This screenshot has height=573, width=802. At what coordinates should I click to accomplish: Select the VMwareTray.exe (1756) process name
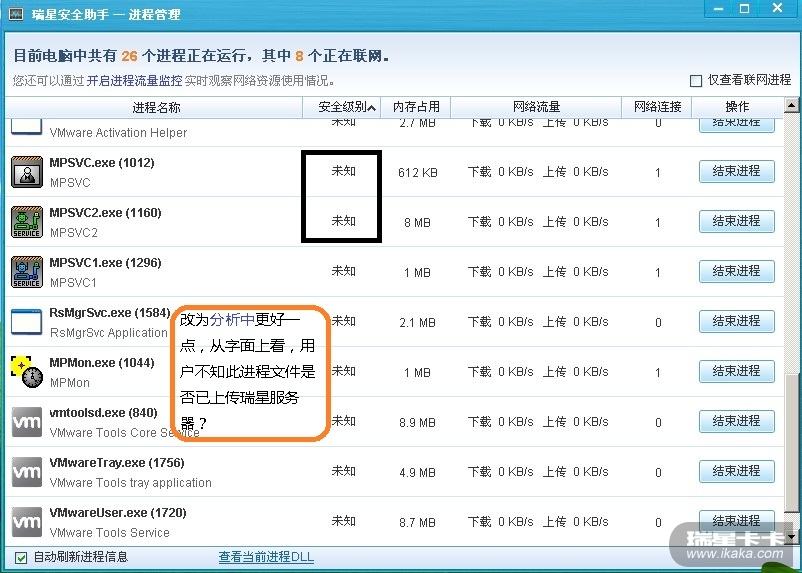pos(117,463)
